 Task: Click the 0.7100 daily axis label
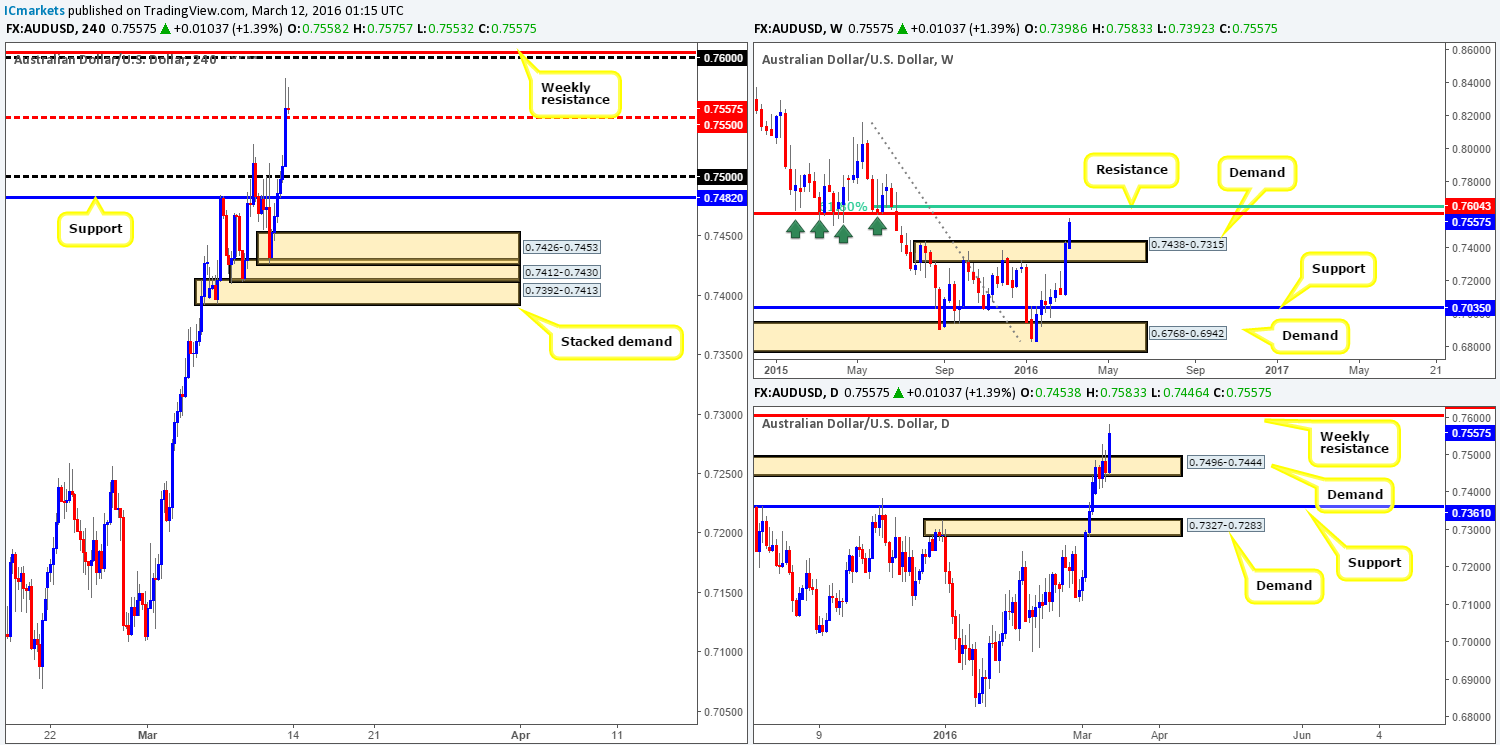point(1469,605)
